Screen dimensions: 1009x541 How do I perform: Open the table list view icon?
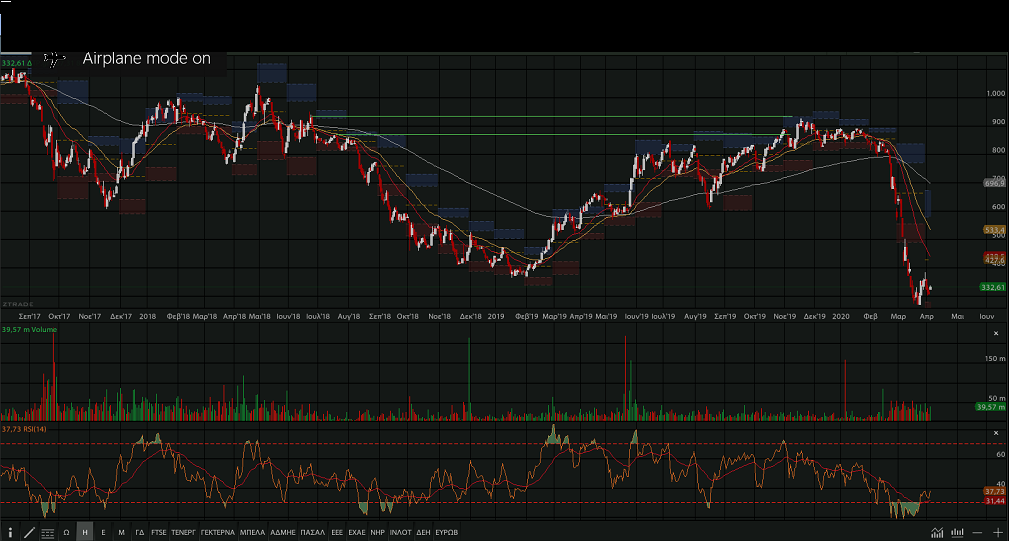coord(47,532)
